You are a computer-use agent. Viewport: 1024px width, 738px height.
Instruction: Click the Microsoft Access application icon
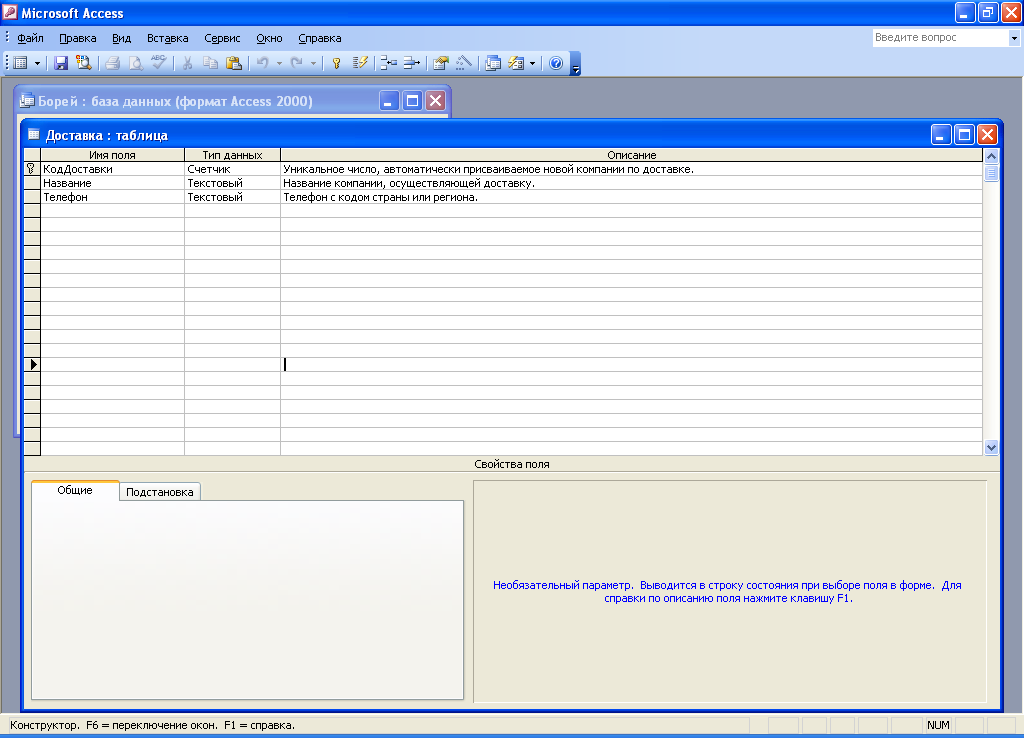point(10,12)
